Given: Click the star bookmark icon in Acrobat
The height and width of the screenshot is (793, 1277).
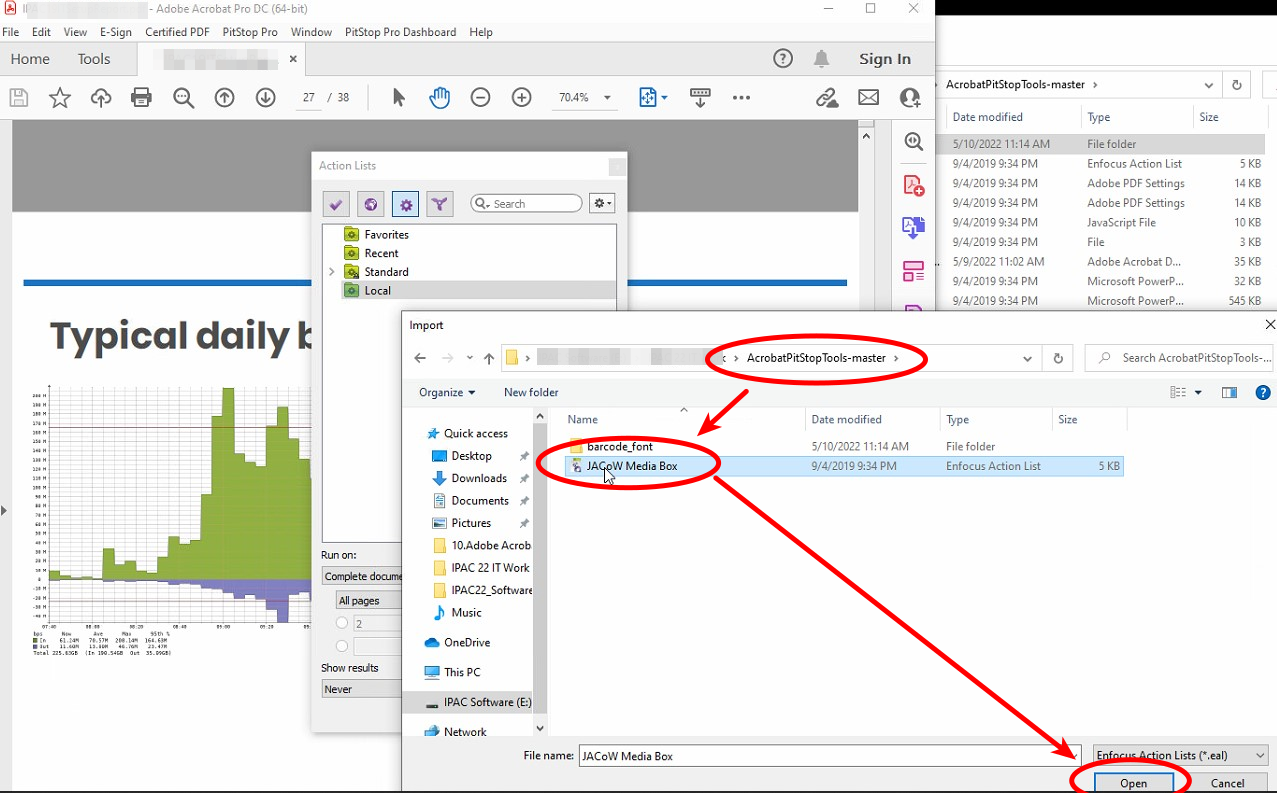Looking at the screenshot, I should click(x=60, y=97).
